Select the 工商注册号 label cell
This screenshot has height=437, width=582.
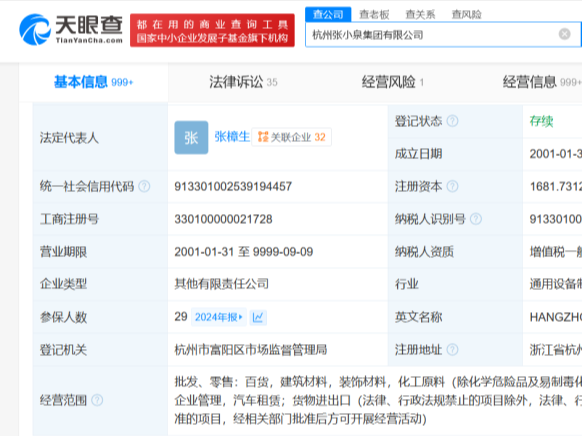point(100,219)
